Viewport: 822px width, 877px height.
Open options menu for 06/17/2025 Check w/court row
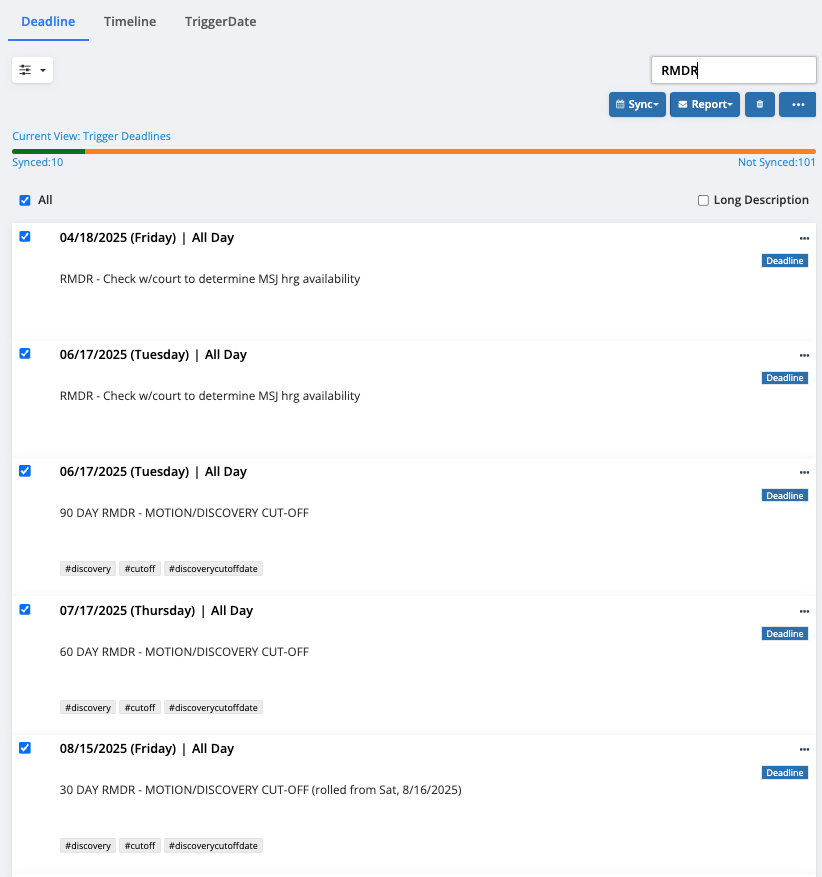click(x=804, y=355)
